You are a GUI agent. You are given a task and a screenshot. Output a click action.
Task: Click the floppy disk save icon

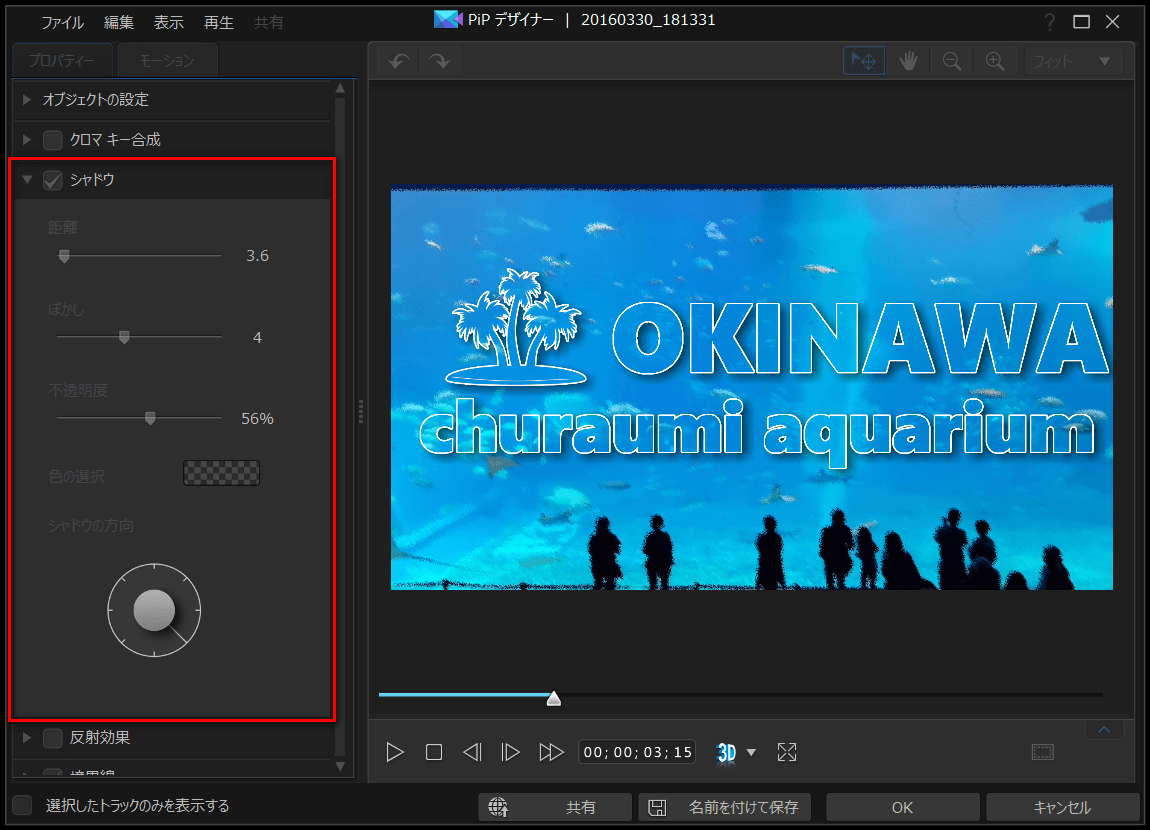[657, 807]
